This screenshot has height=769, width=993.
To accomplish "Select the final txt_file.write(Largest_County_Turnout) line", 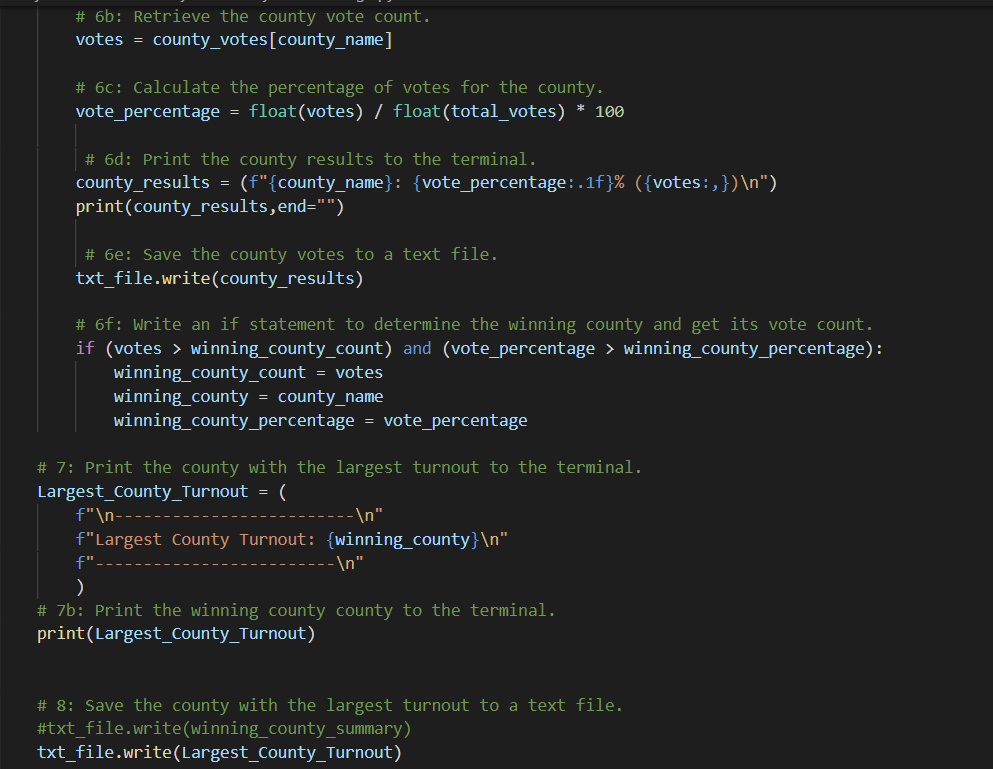I will click(219, 752).
